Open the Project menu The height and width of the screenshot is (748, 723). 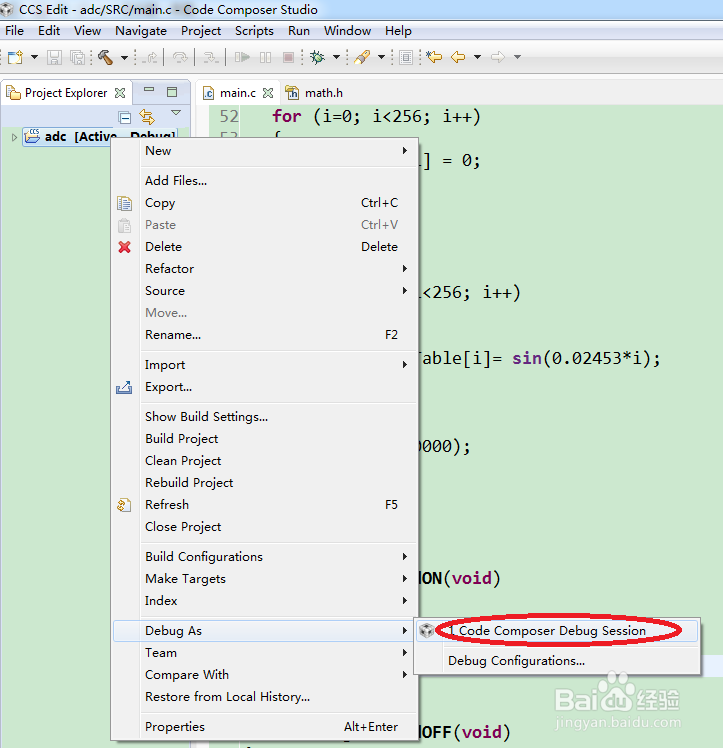[201, 31]
